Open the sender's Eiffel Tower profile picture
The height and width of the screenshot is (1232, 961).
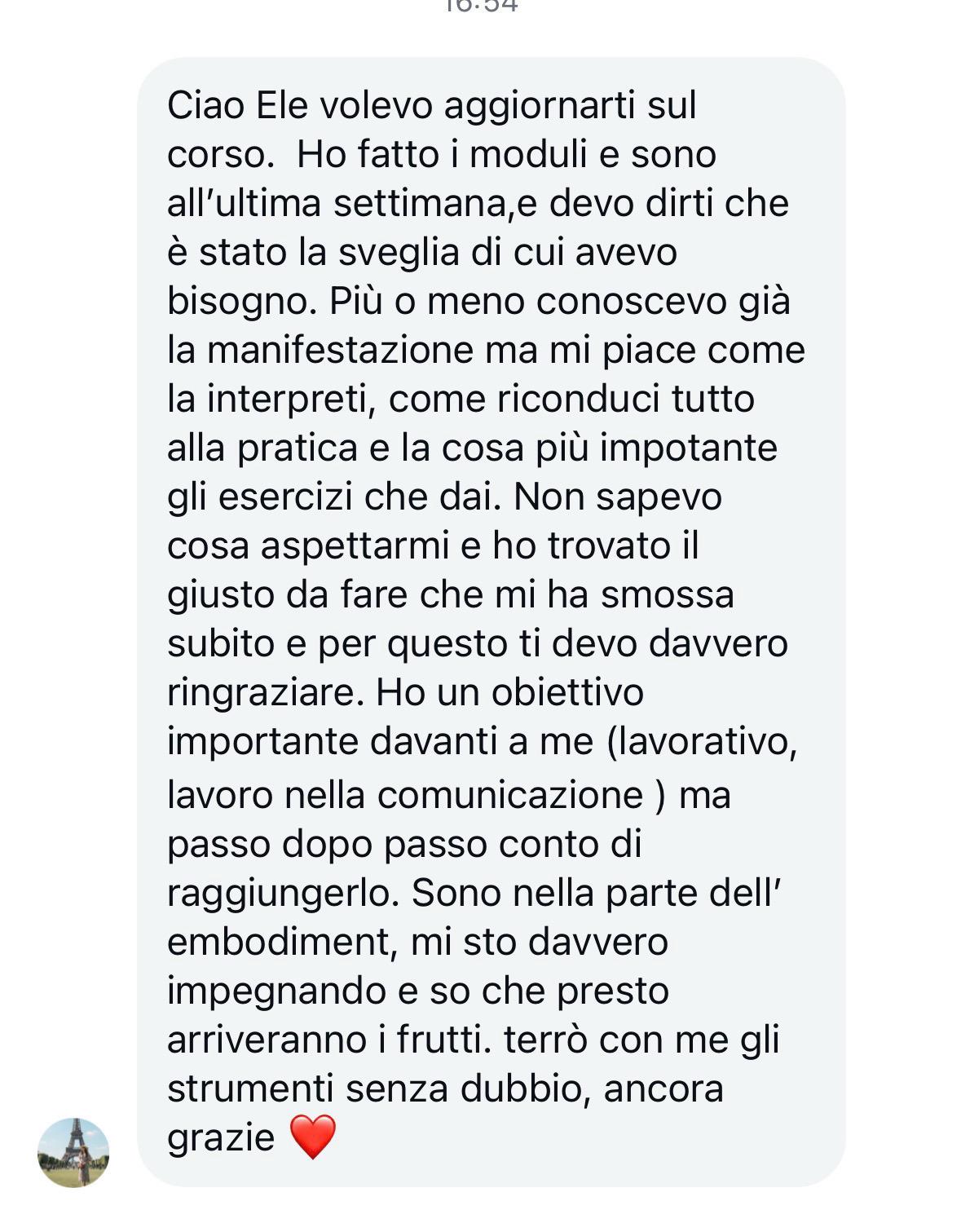pos(73,1152)
